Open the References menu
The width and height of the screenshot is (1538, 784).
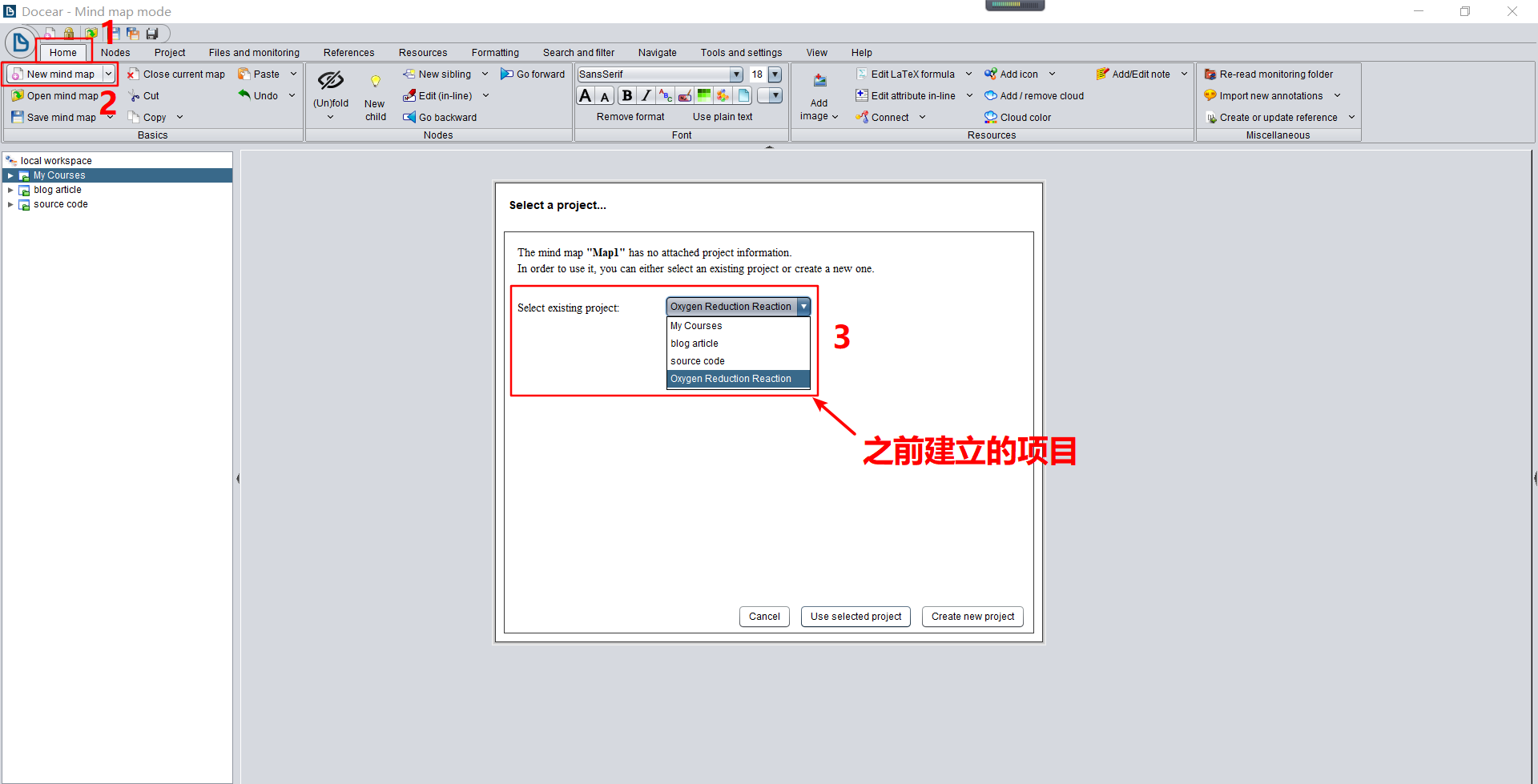tap(348, 52)
